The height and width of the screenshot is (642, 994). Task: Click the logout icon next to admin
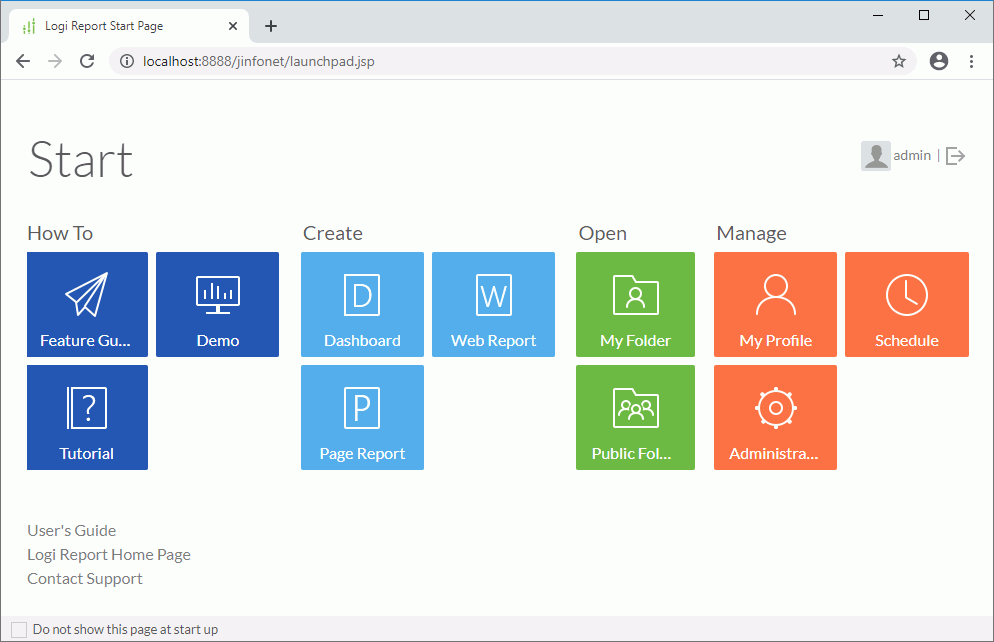(956, 155)
